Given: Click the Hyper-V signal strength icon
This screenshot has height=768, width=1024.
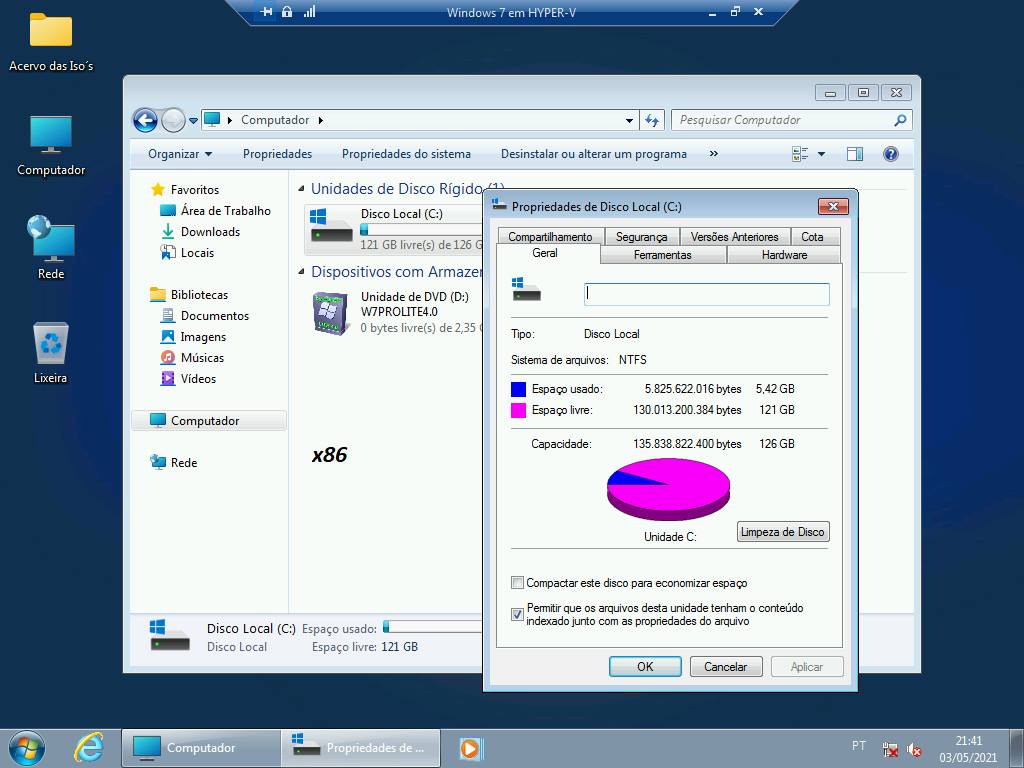Looking at the screenshot, I should pos(310,12).
